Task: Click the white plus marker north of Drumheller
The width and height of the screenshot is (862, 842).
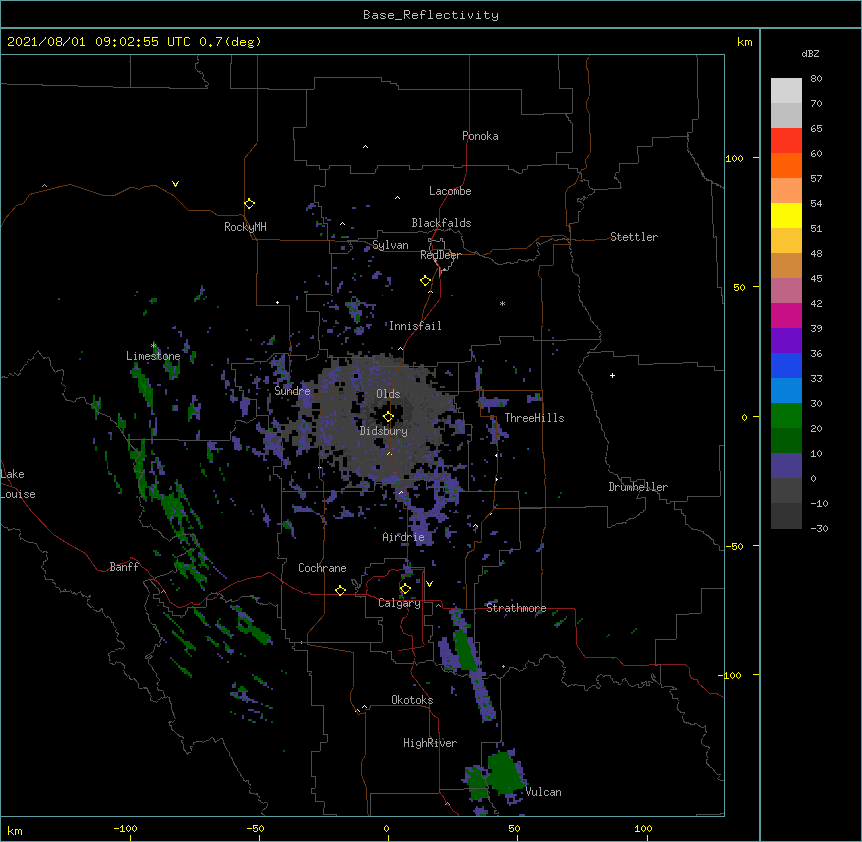Action: [x=612, y=375]
